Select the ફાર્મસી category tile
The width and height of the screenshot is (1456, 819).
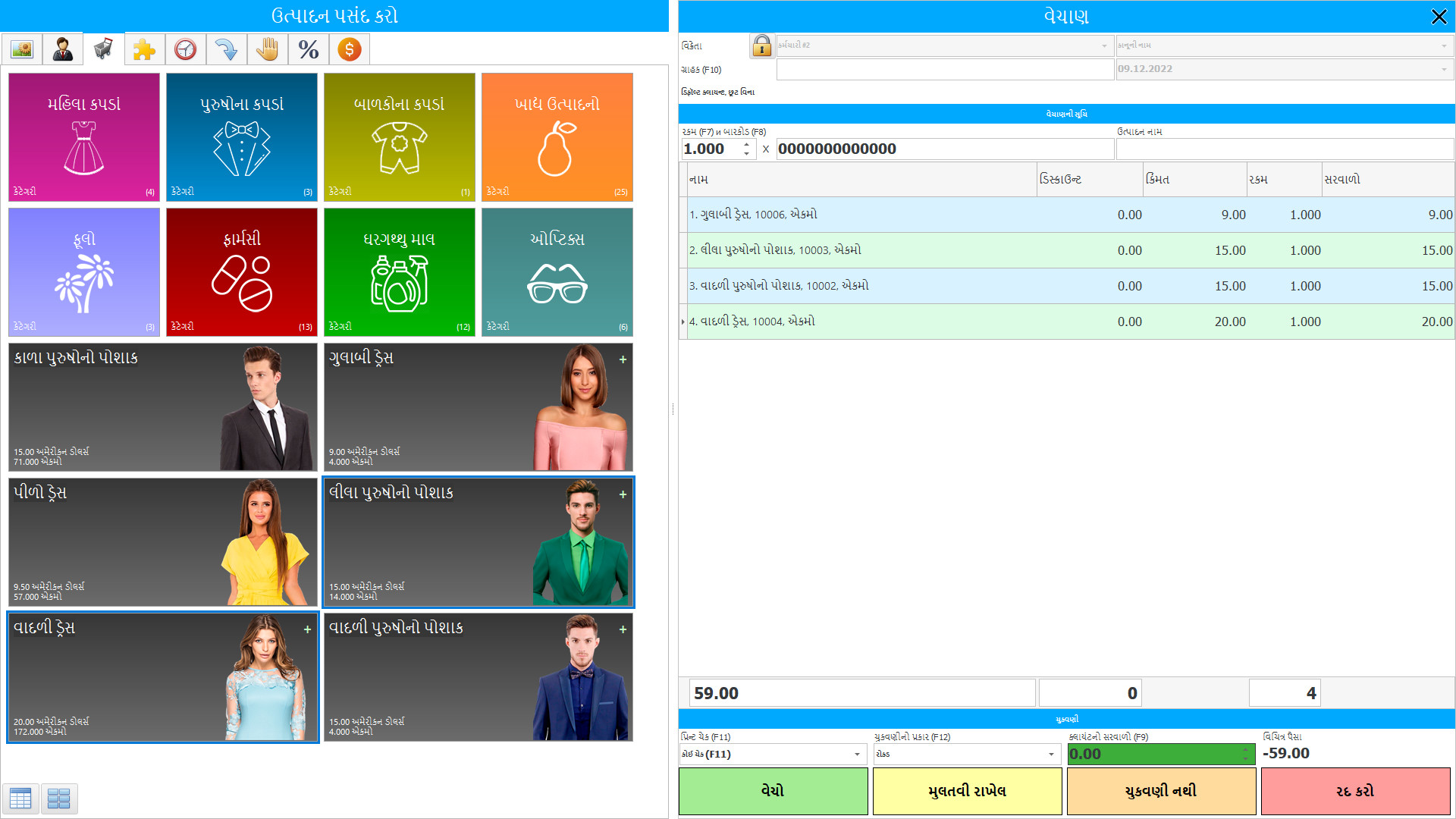coord(241,271)
